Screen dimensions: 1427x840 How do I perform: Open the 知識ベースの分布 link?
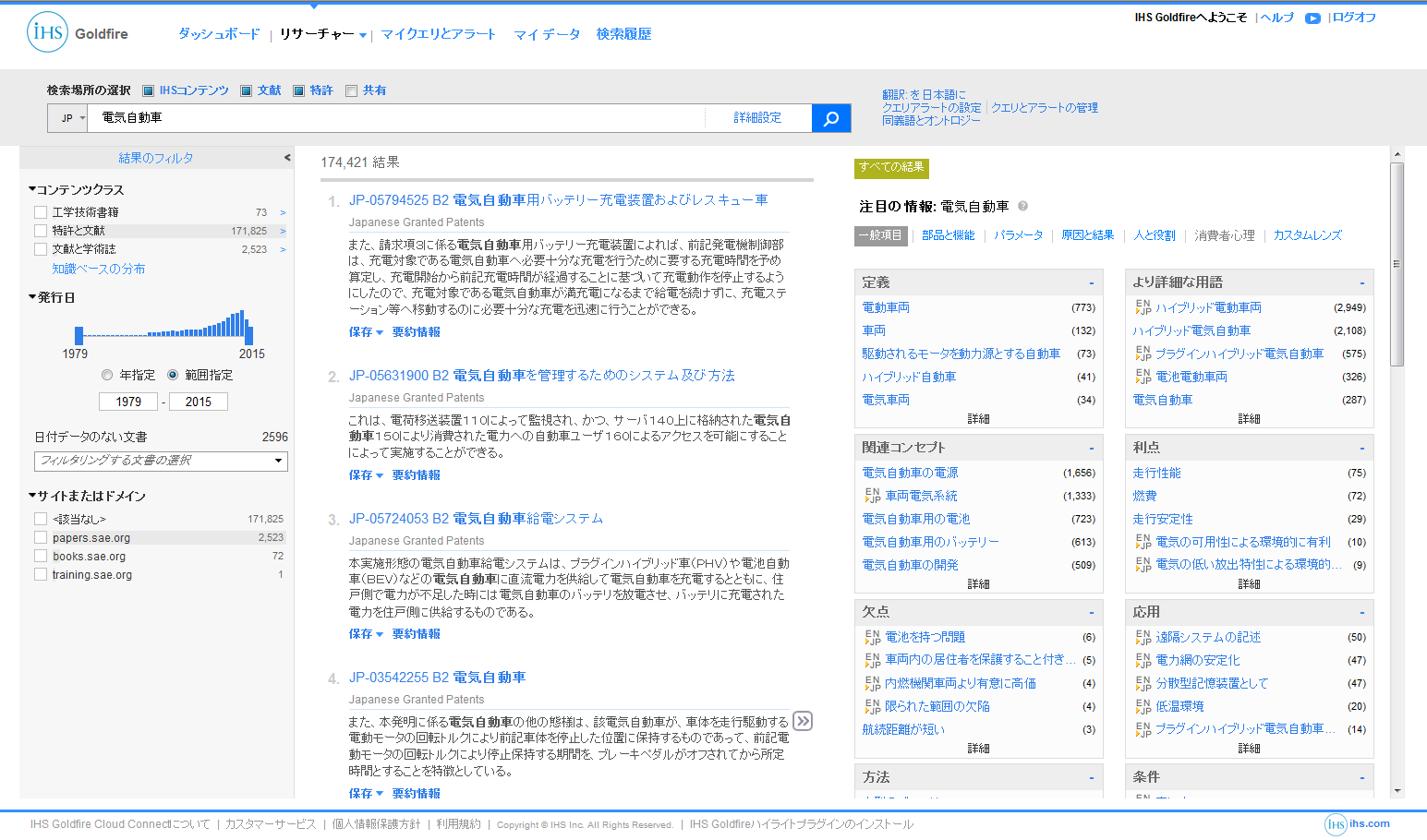tap(99, 269)
